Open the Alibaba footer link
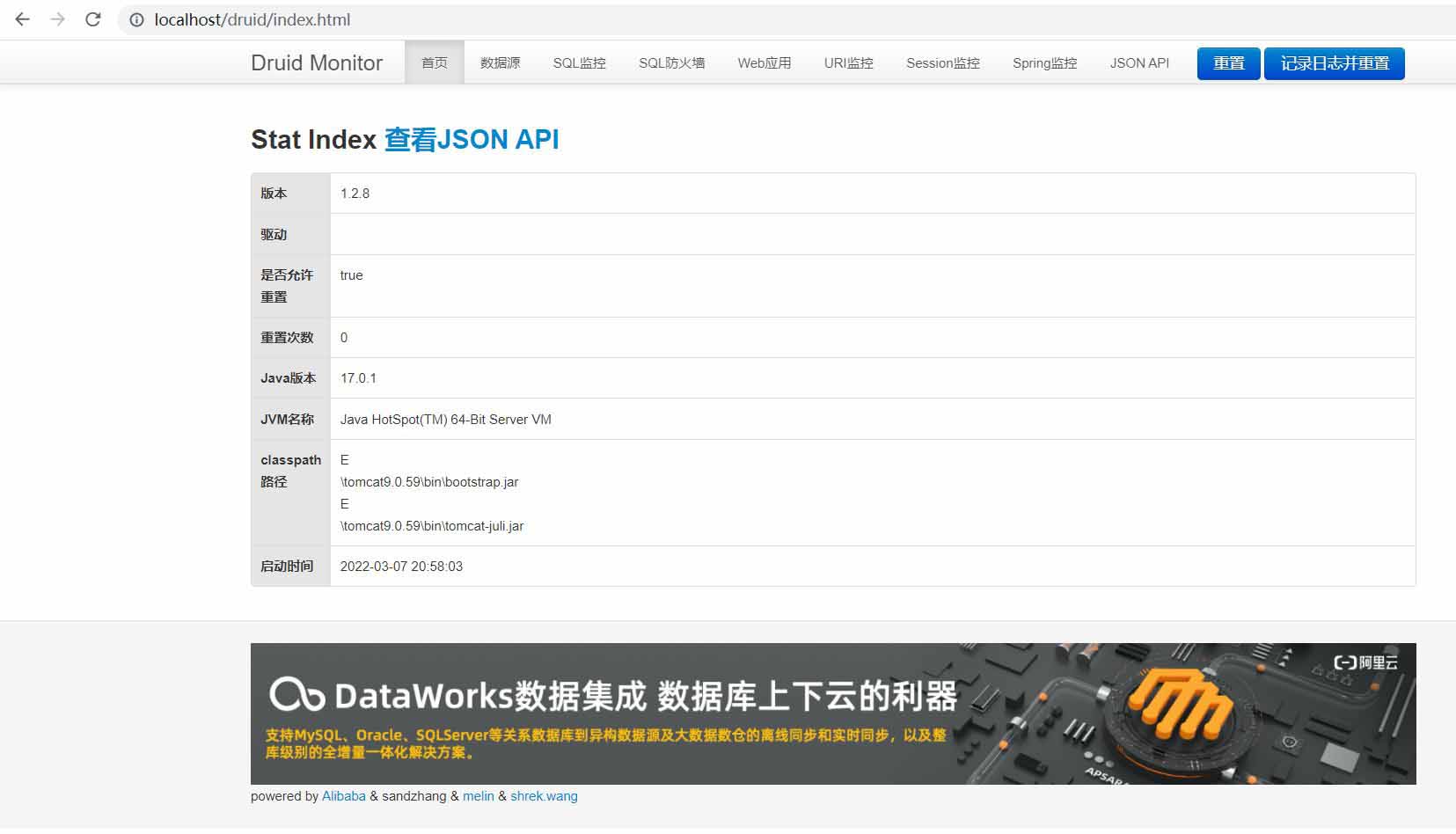The width and height of the screenshot is (1456, 834). click(344, 796)
